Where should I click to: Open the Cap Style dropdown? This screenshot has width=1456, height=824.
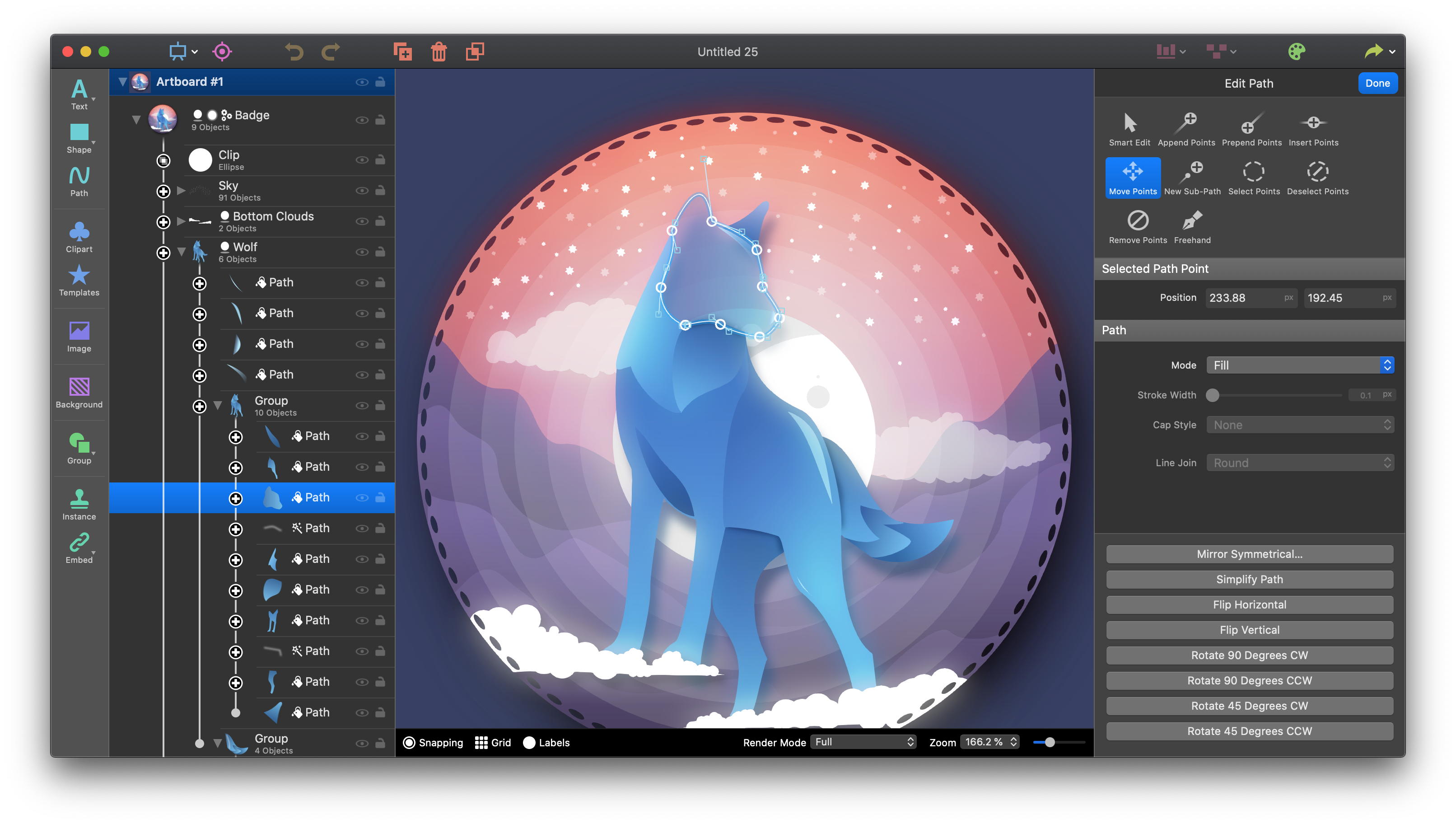point(1300,425)
